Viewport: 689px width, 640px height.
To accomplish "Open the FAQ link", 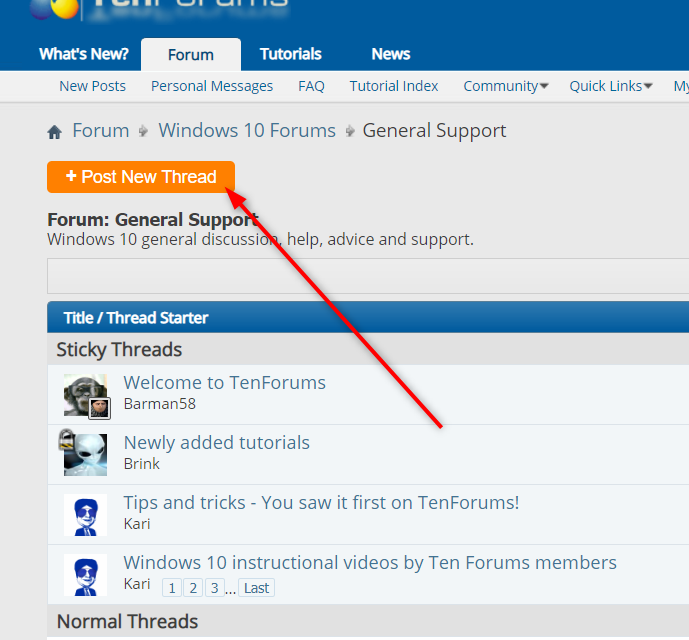I will click(x=311, y=86).
